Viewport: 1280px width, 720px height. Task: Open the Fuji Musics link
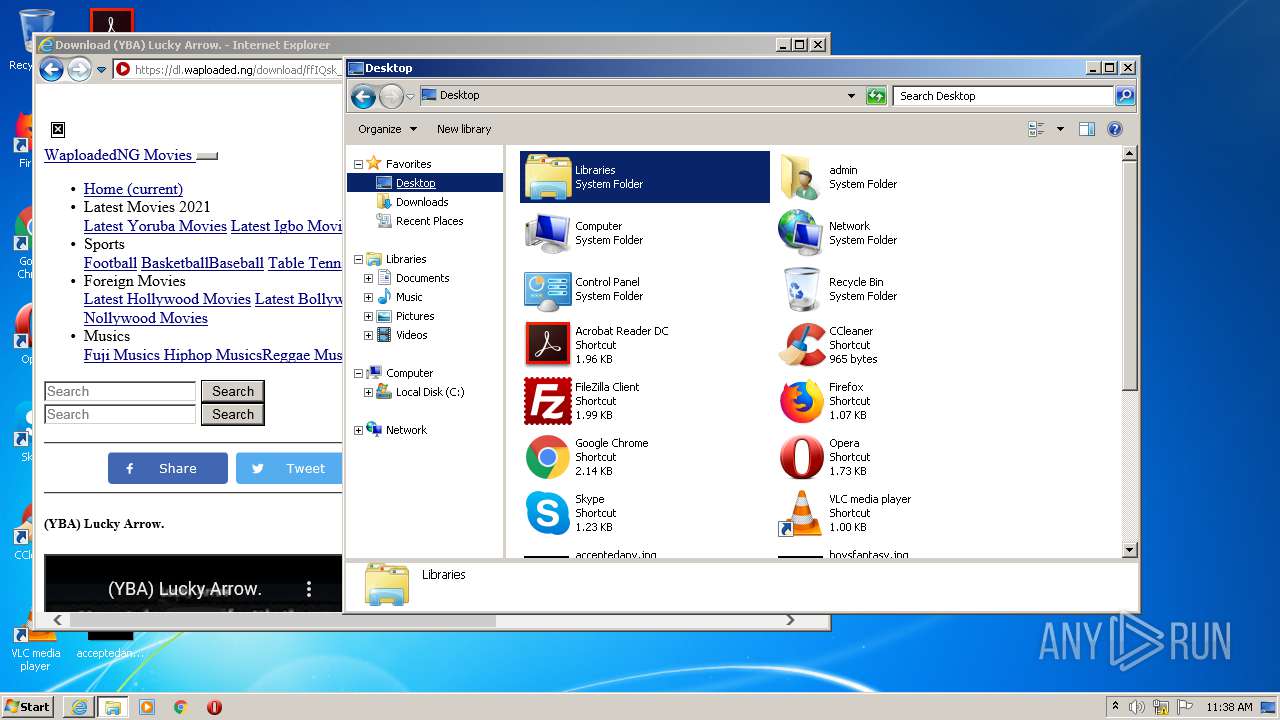tap(122, 355)
